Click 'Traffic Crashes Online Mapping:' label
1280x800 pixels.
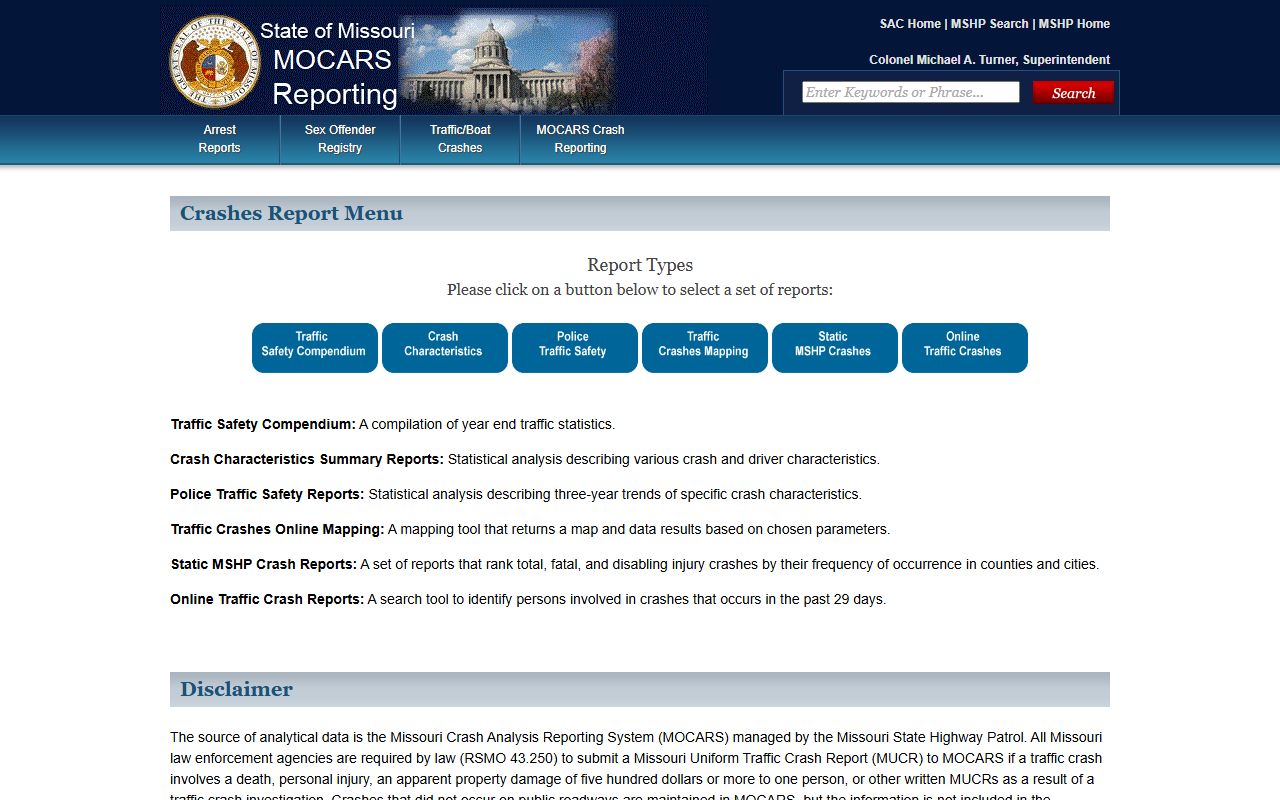[x=277, y=529]
